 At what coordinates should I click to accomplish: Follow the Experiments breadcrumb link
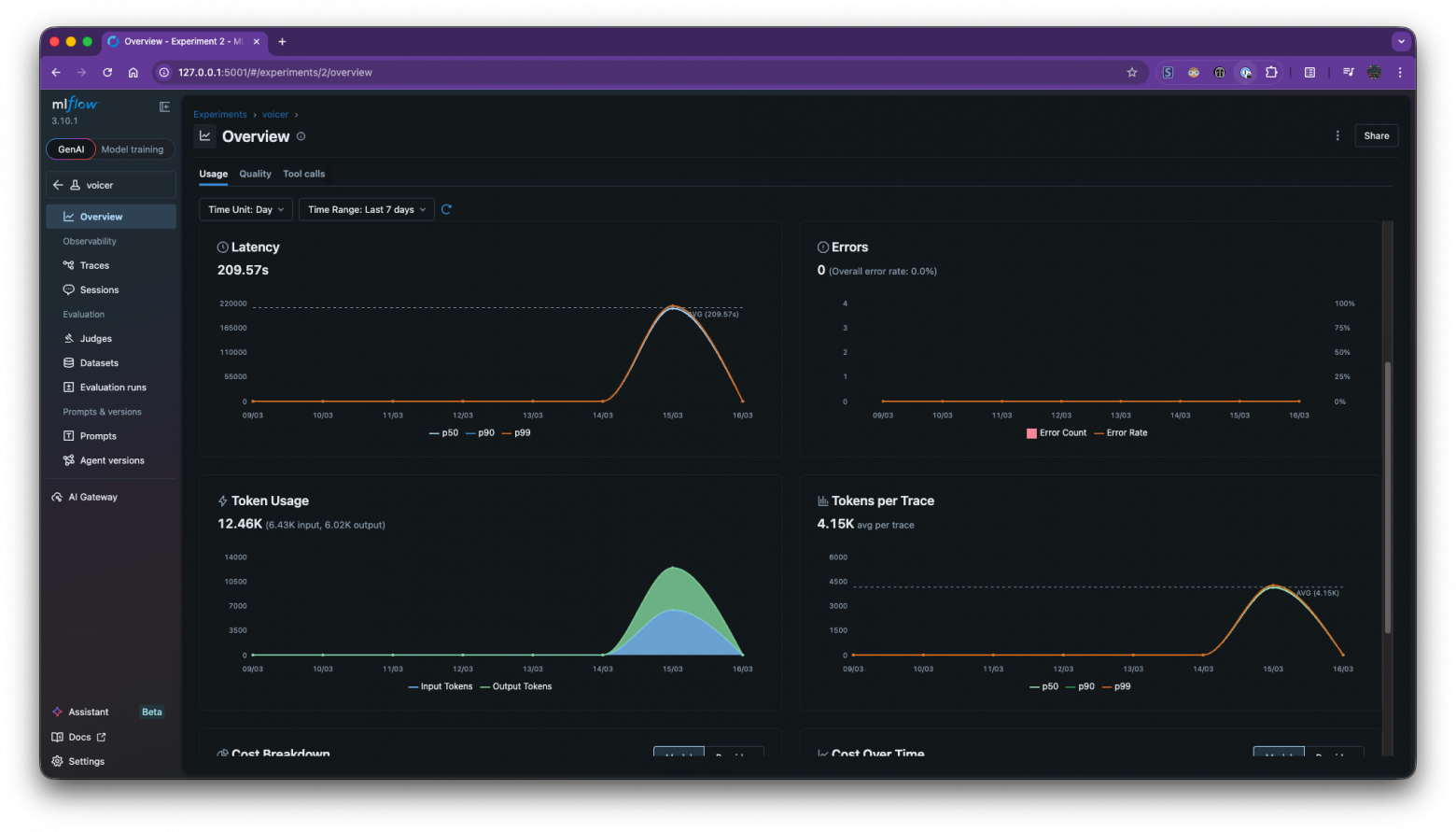pos(220,115)
